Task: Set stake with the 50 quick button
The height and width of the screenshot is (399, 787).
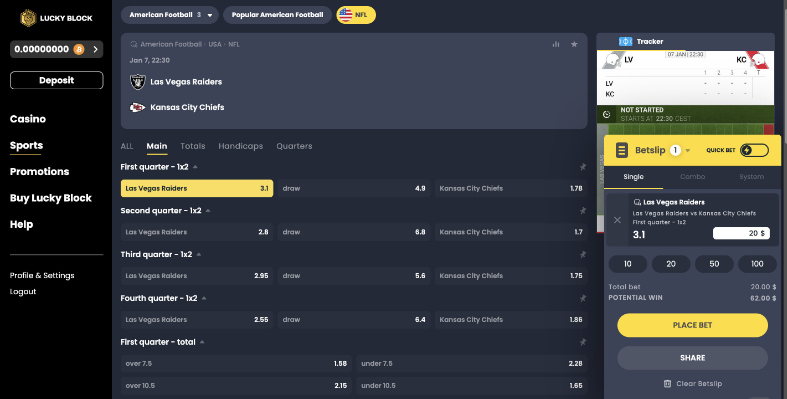Action: tap(714, 264)
